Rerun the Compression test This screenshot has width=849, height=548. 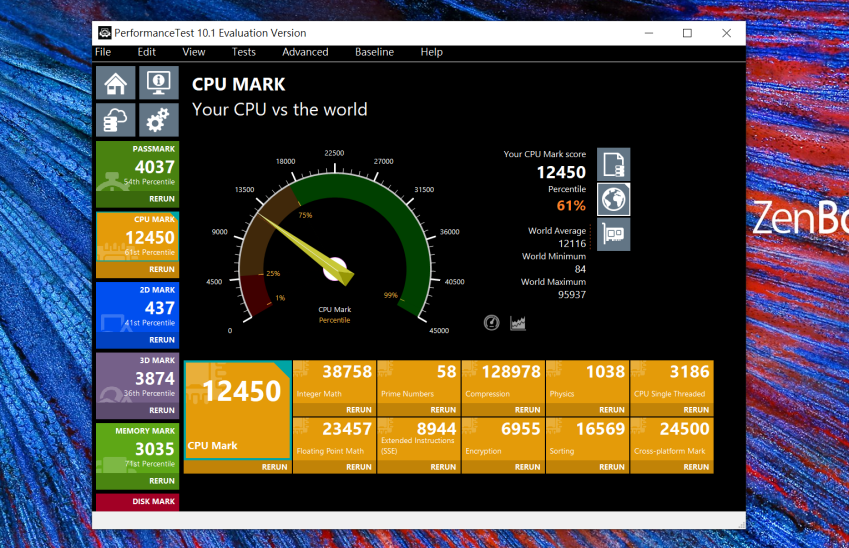coord(527,410)
